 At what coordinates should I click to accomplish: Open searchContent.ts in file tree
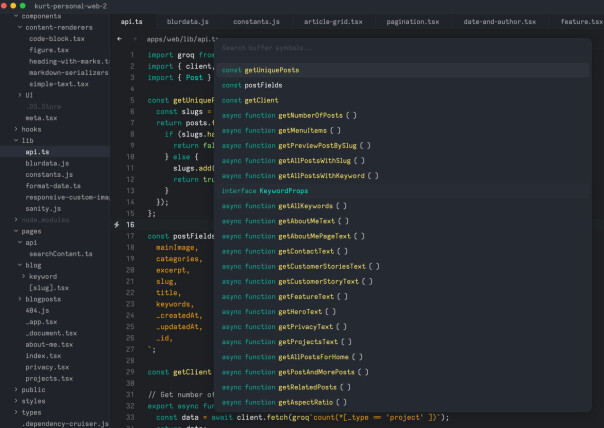(x=61, y=253)
